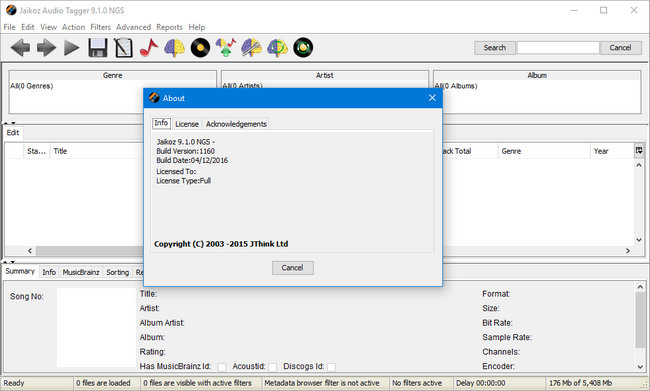Click the Search button

point(495,48)
